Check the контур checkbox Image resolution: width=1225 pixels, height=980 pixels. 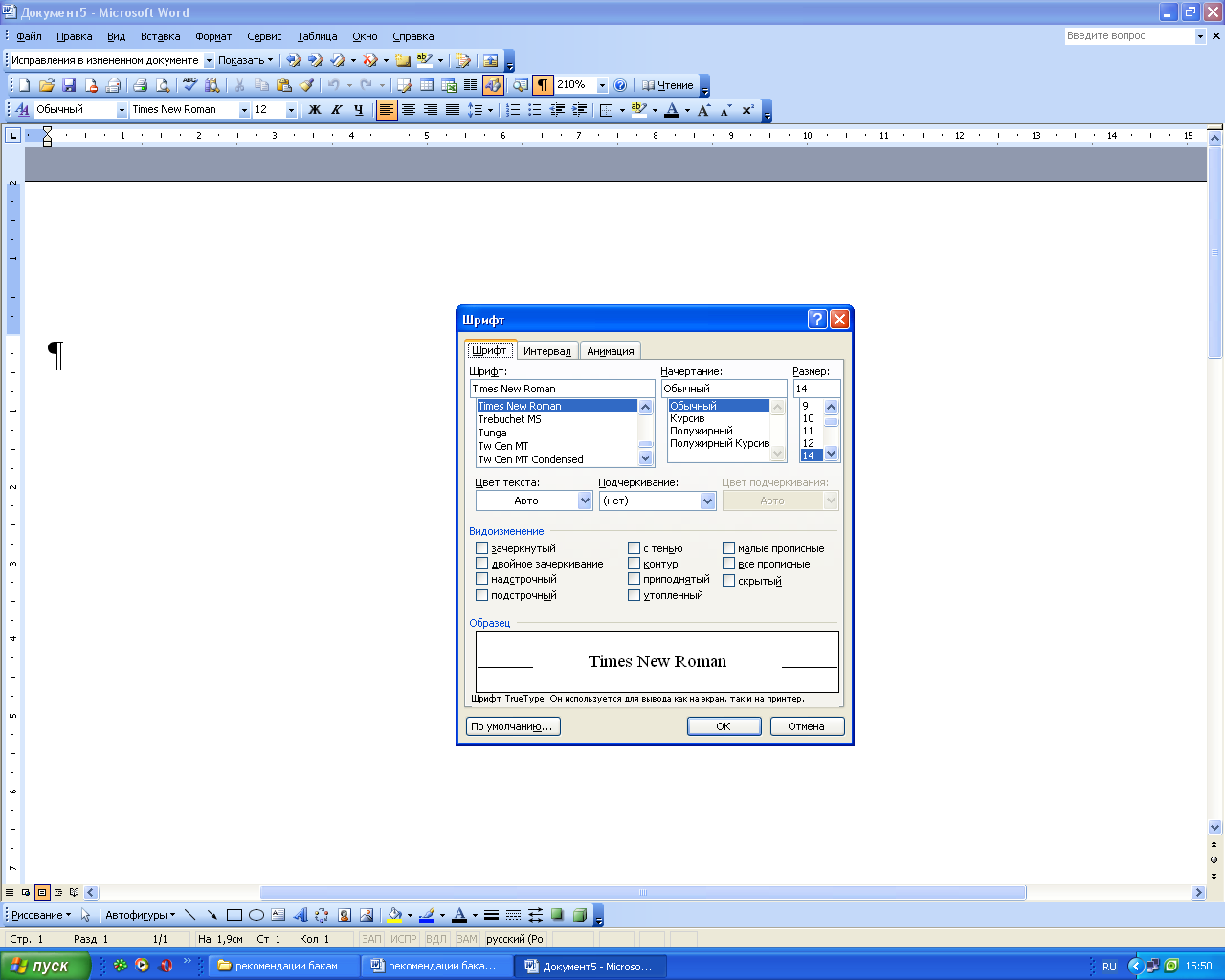tap(634, 564)
